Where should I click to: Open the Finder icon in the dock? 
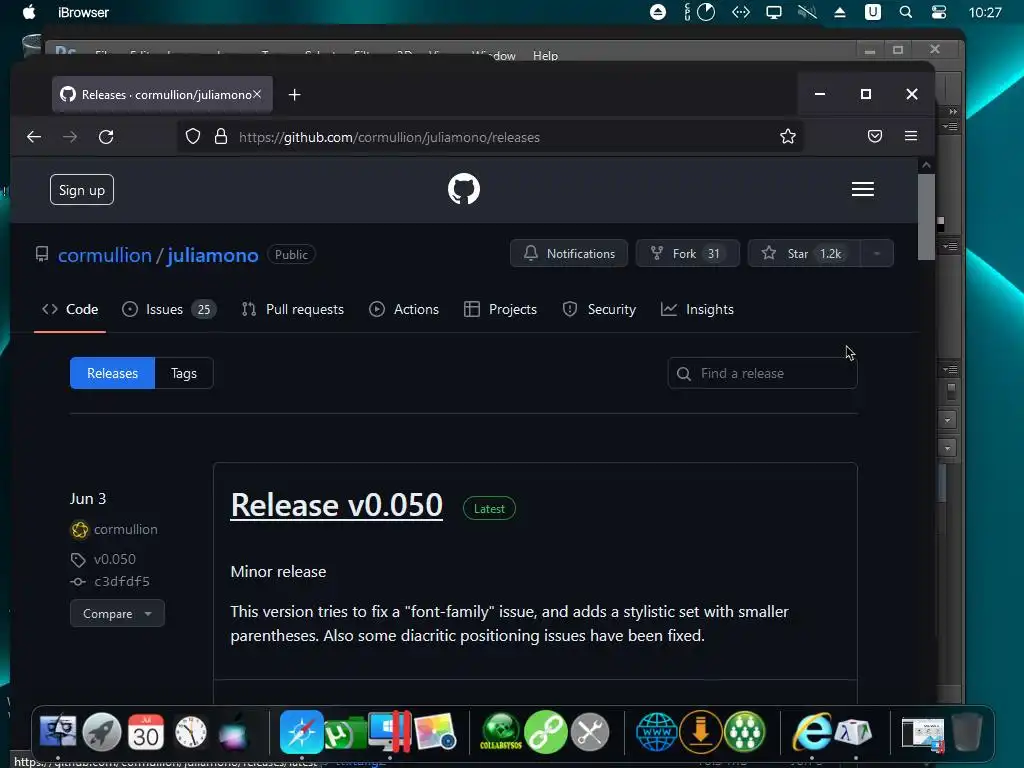pos(57,731)
